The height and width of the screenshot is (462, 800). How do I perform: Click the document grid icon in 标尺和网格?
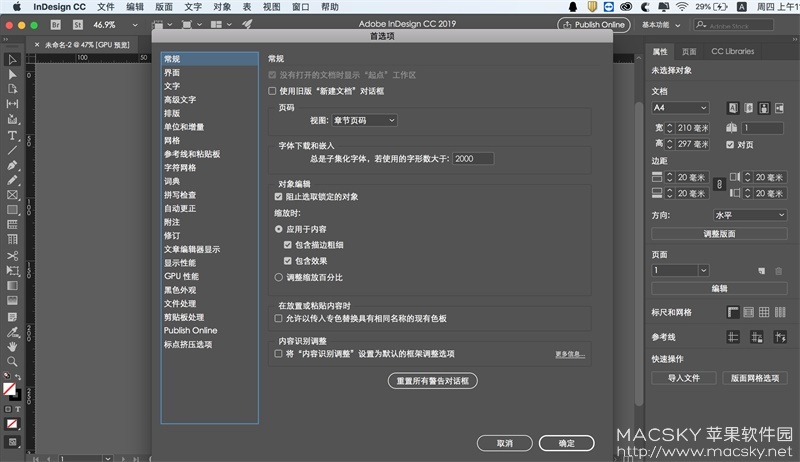coord(764,313)
